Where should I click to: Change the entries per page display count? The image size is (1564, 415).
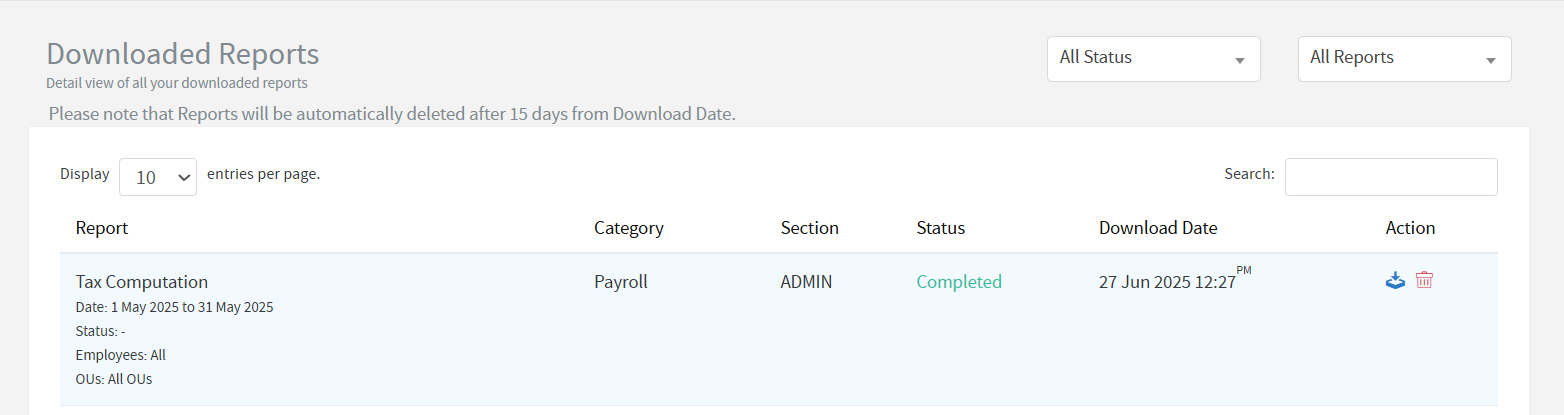(x=158, y=177)
